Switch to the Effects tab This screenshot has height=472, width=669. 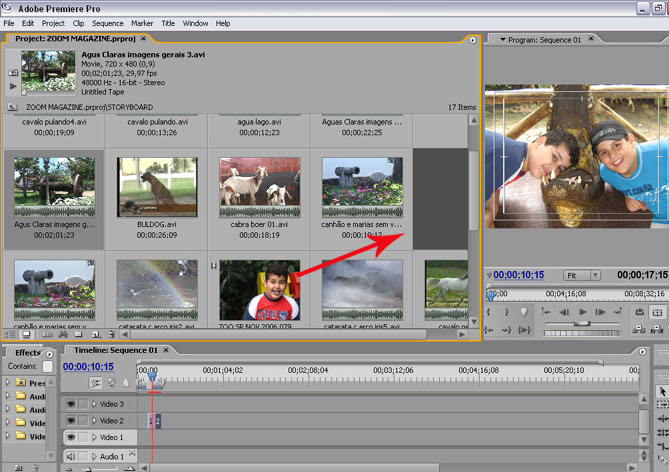point(27,352)
